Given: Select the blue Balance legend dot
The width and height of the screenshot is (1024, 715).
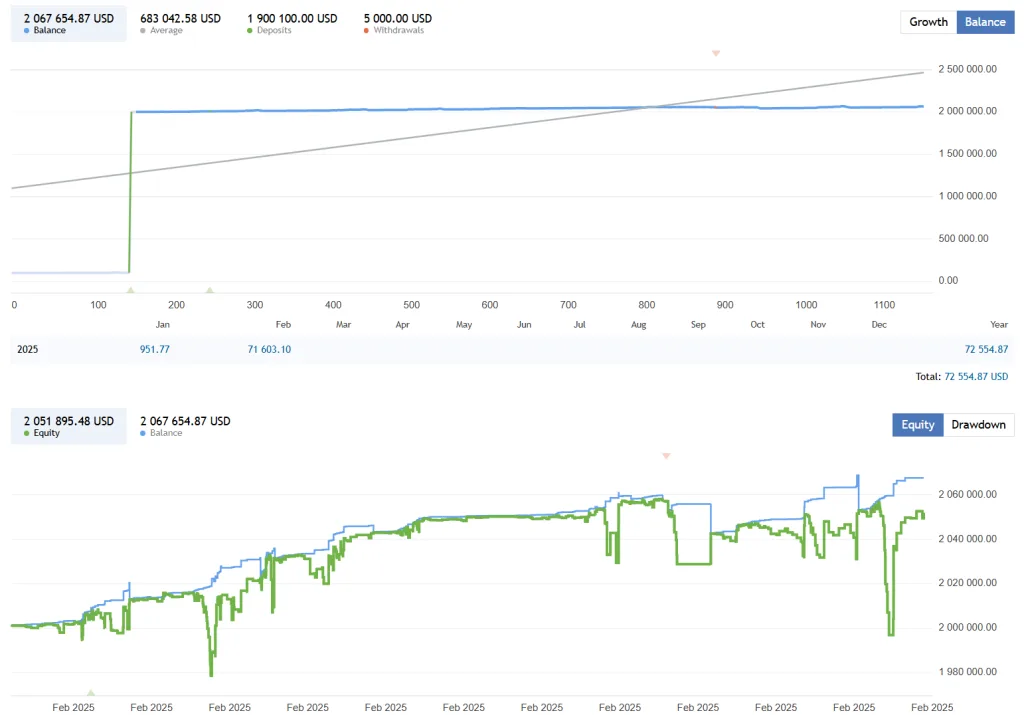Looking at the screenshot, I should (x=26, y=28).
